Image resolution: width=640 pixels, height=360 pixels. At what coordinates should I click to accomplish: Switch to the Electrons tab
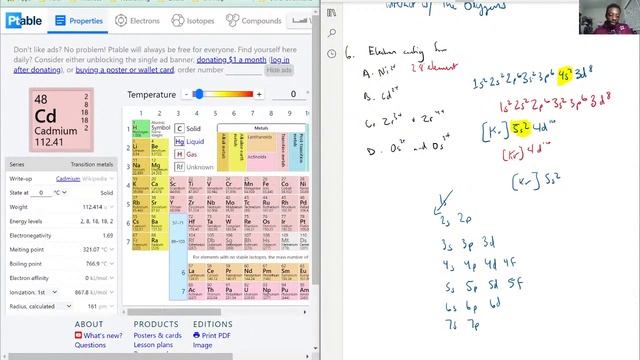click(137, 20)
